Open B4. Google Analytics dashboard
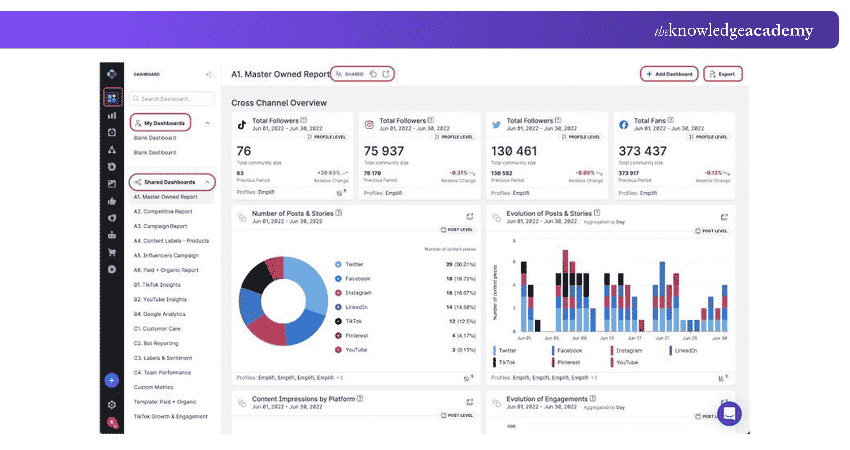The image size is (850, 450). pos(159,314)
